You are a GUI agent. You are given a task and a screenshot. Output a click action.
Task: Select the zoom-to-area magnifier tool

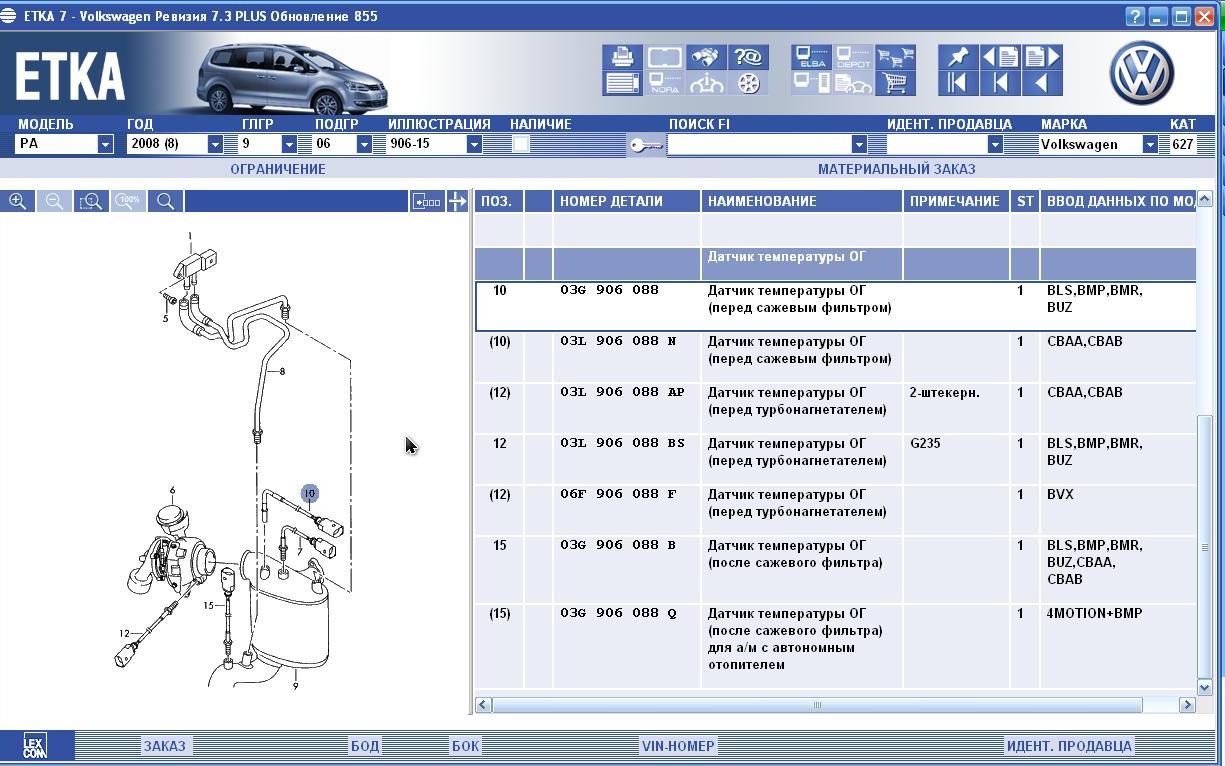[x=91, y=201]
